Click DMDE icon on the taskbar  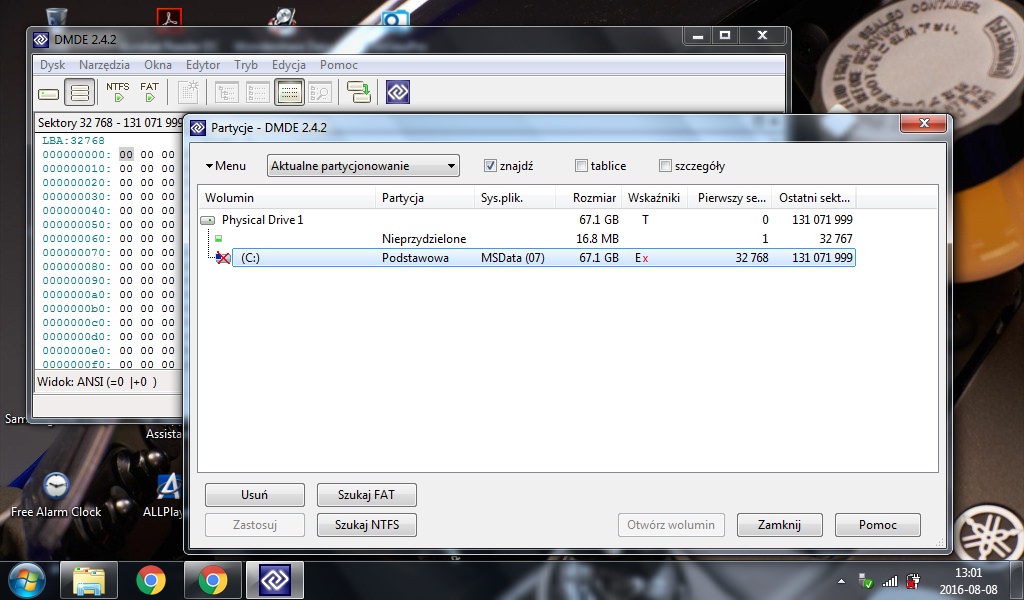click(x=275, y=580)
